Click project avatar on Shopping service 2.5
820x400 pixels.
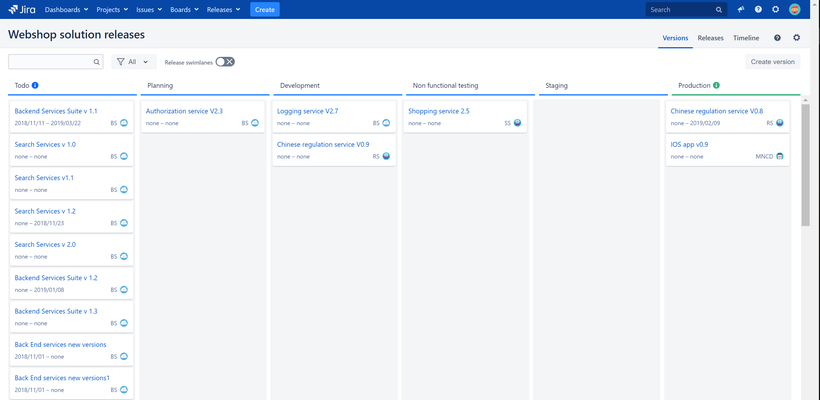(x=517, y=123)
